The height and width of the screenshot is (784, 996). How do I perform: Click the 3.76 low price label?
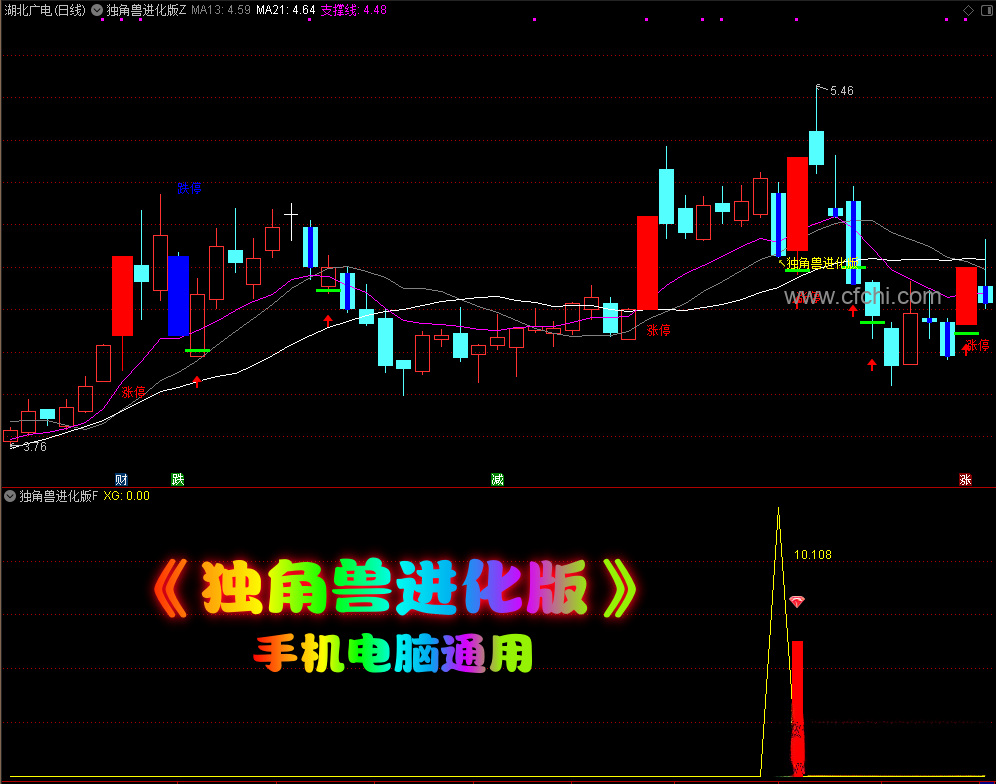point(35,447)
